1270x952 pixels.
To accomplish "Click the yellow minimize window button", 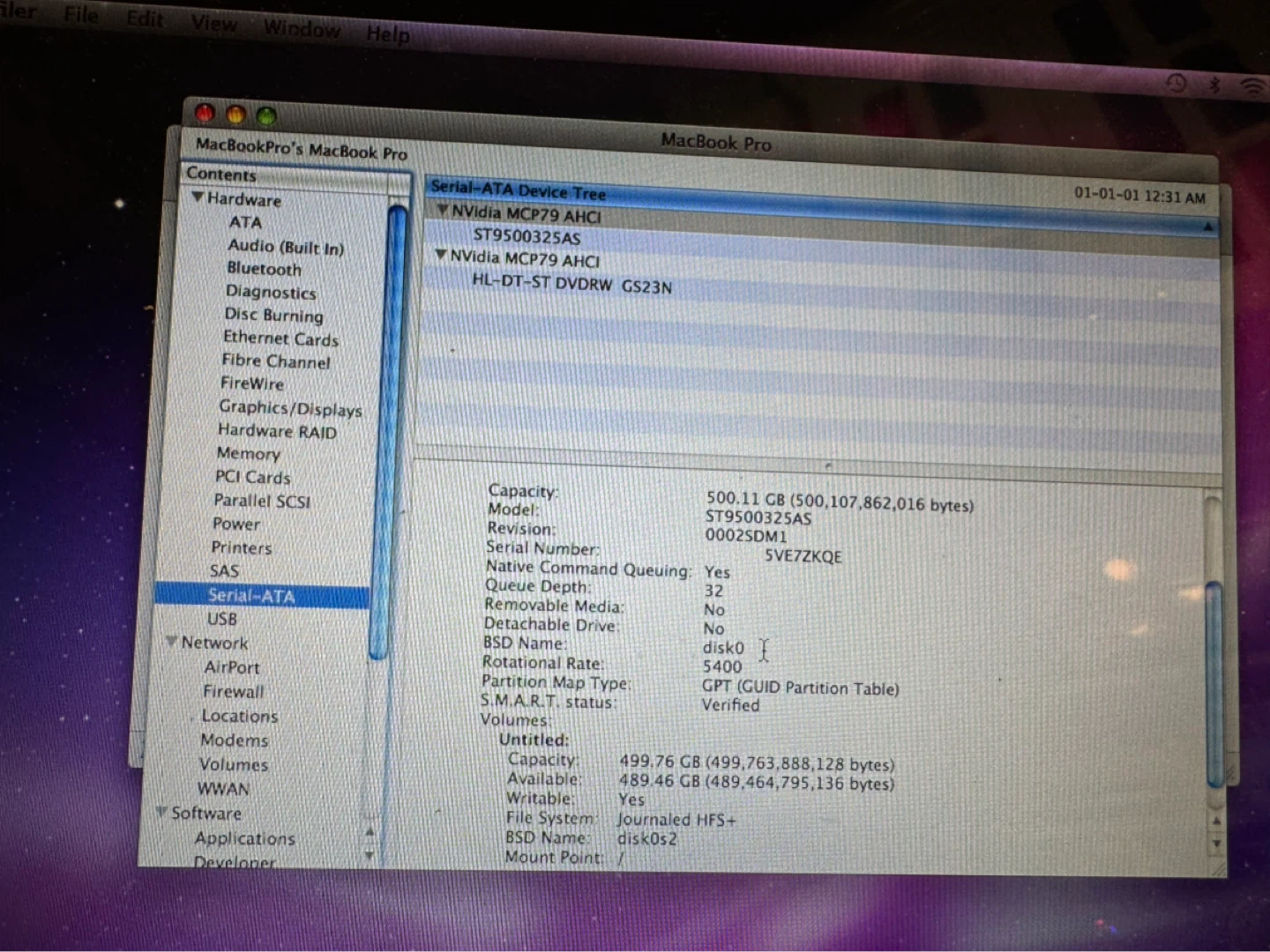I will click(235, 114).
